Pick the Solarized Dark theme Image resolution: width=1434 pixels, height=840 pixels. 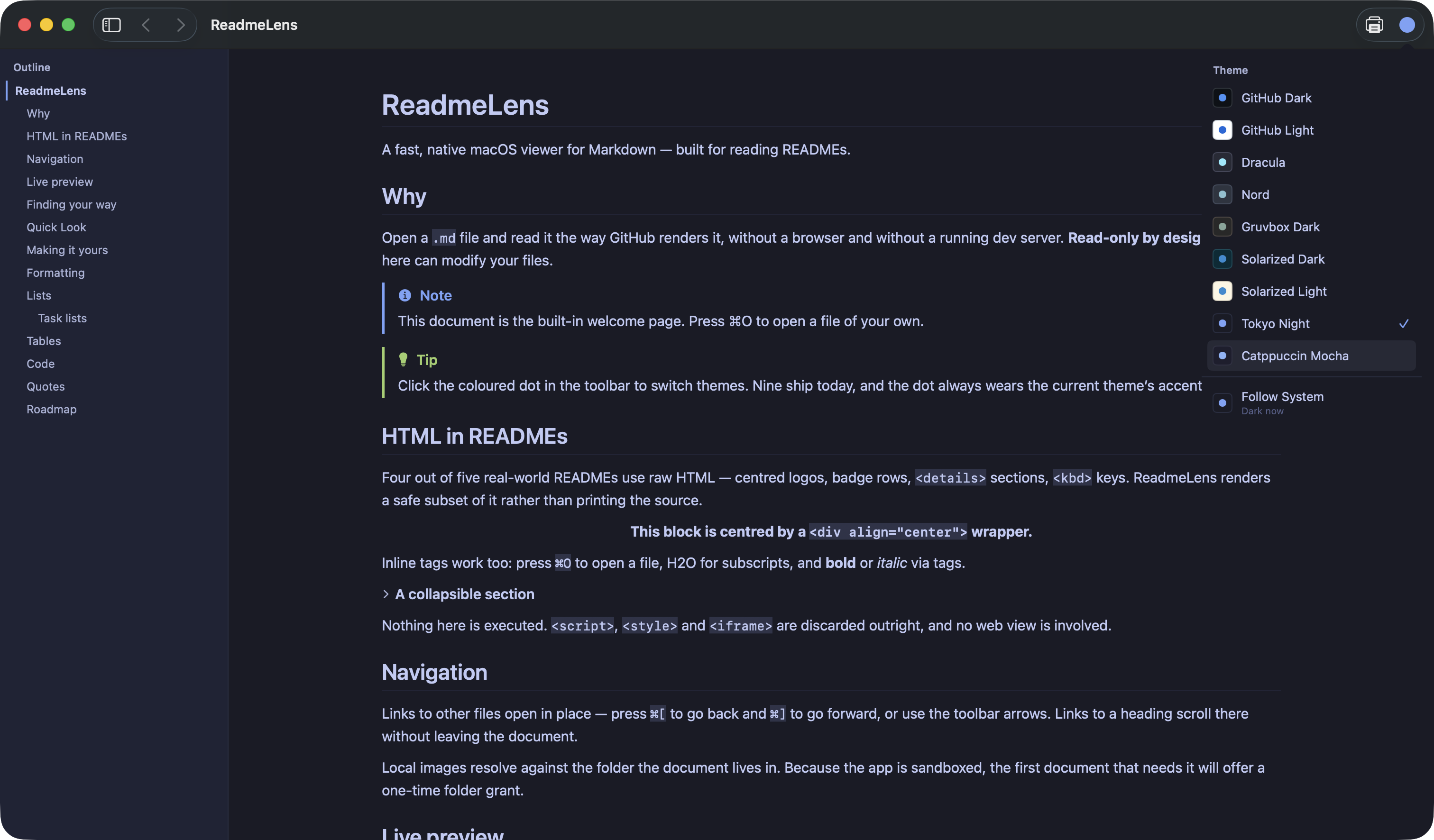coord(1311,259)
